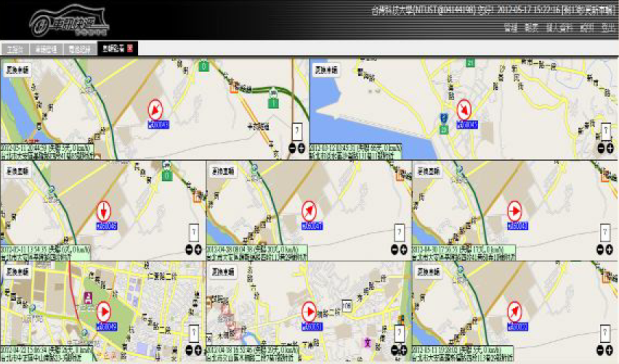619x364 pixels.
Task: Open the third gray tab beside the active tab
Action: [80, 49]
